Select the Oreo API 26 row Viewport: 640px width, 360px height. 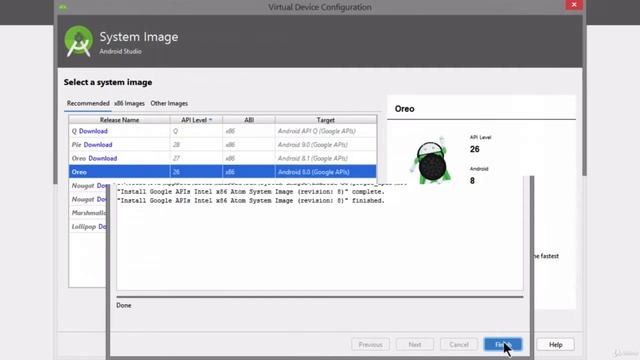point(222,172)
